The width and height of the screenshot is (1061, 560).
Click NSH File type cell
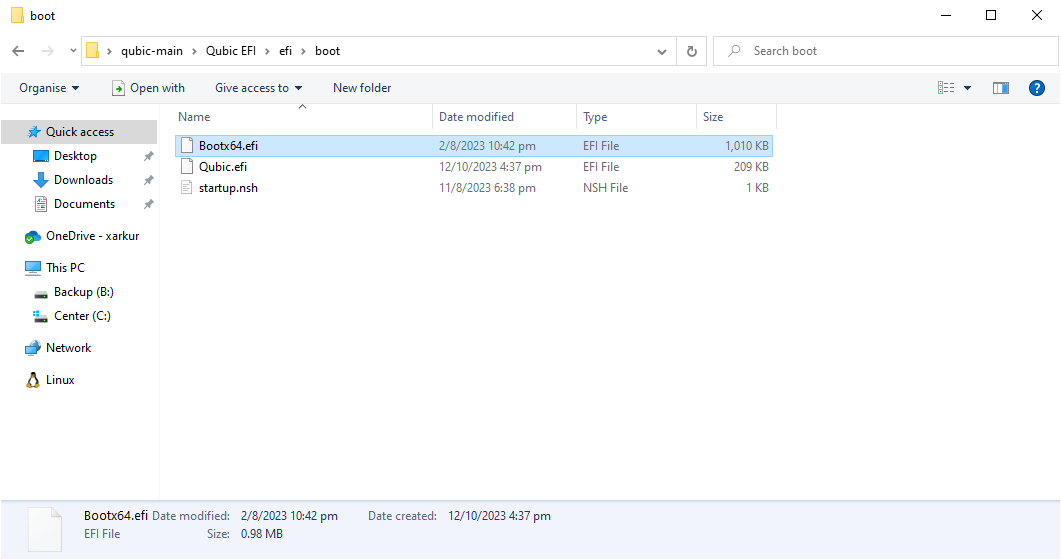click(606, 187)
